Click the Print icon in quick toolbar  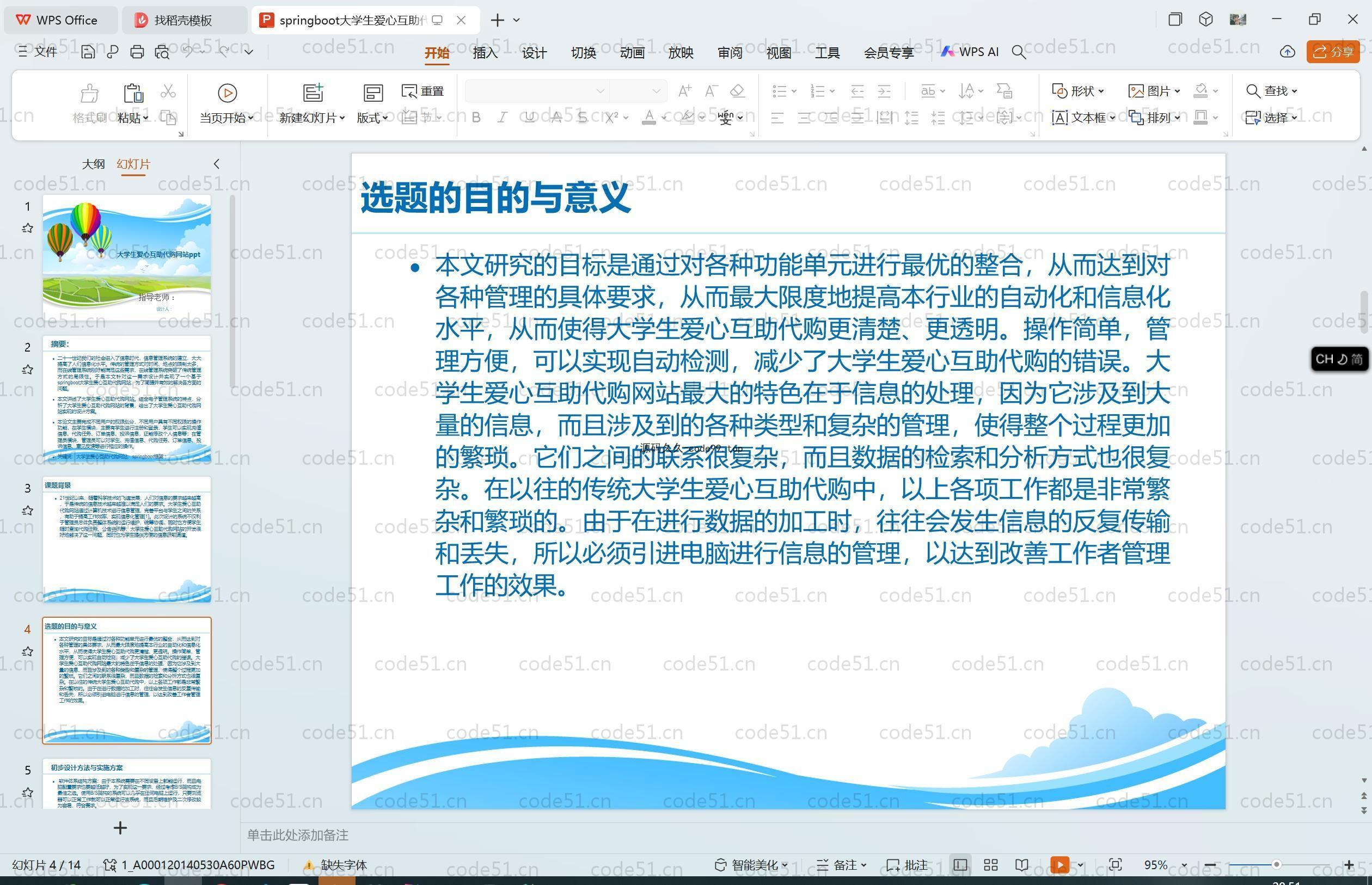[137, 52]
